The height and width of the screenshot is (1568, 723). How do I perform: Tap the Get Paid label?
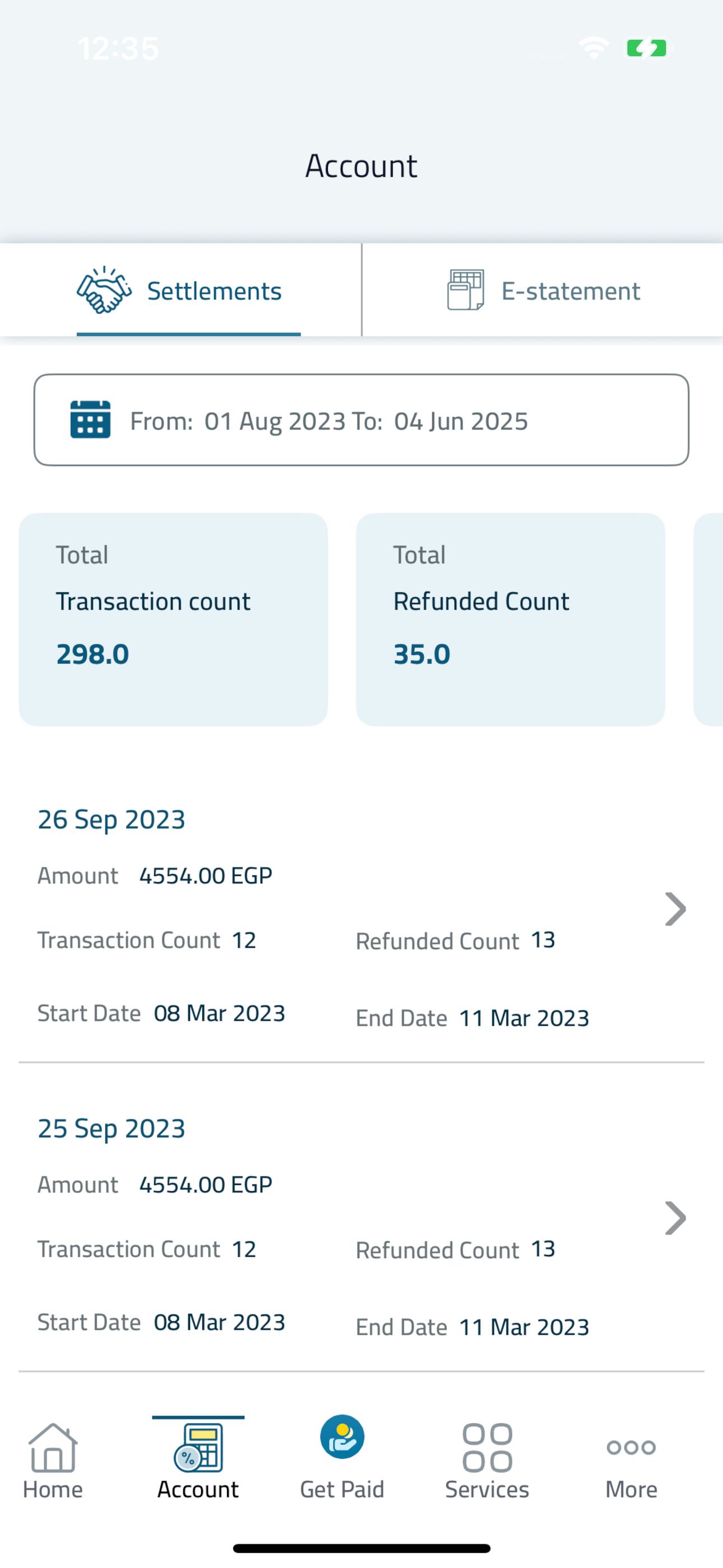tap(342, 1489)
